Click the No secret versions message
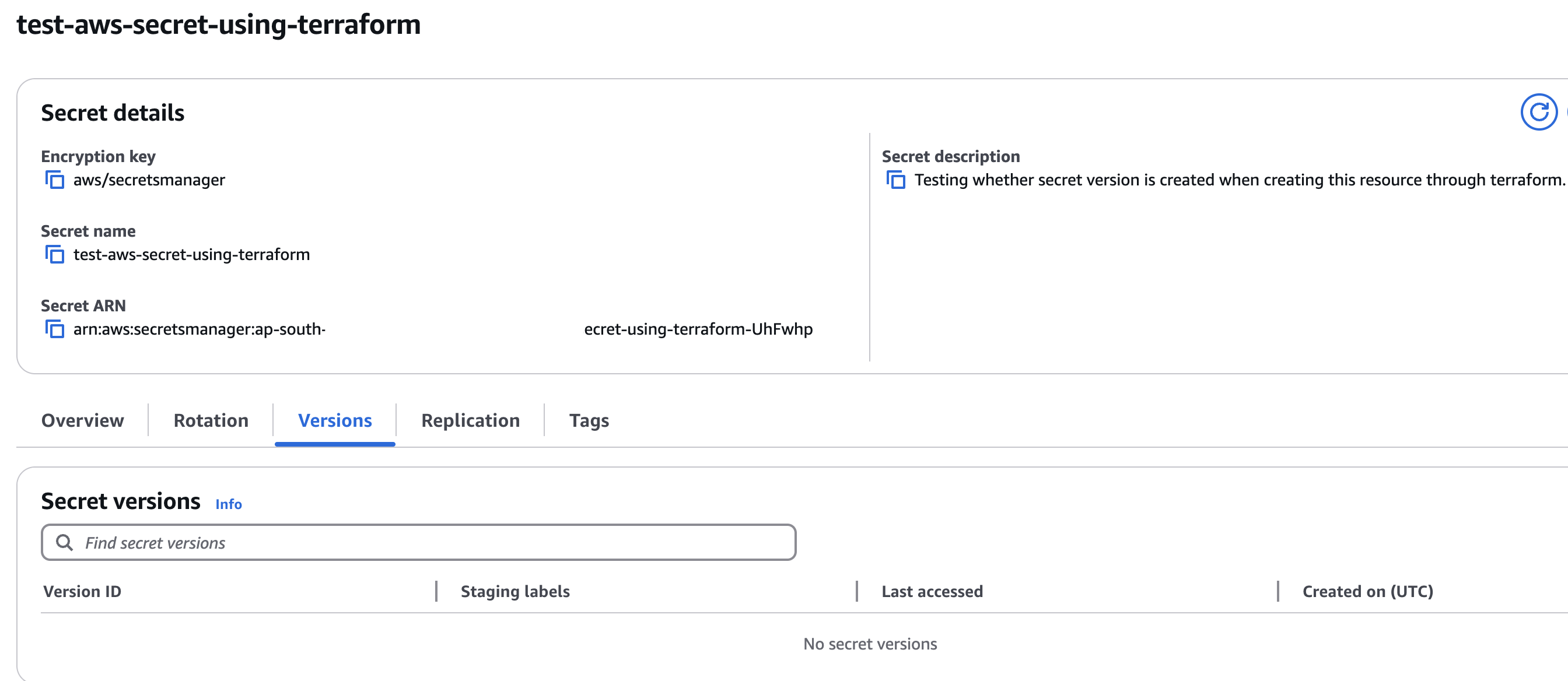Image resolution: width=1568 pixels, height=681 pixels. click(x=870, y=644)
